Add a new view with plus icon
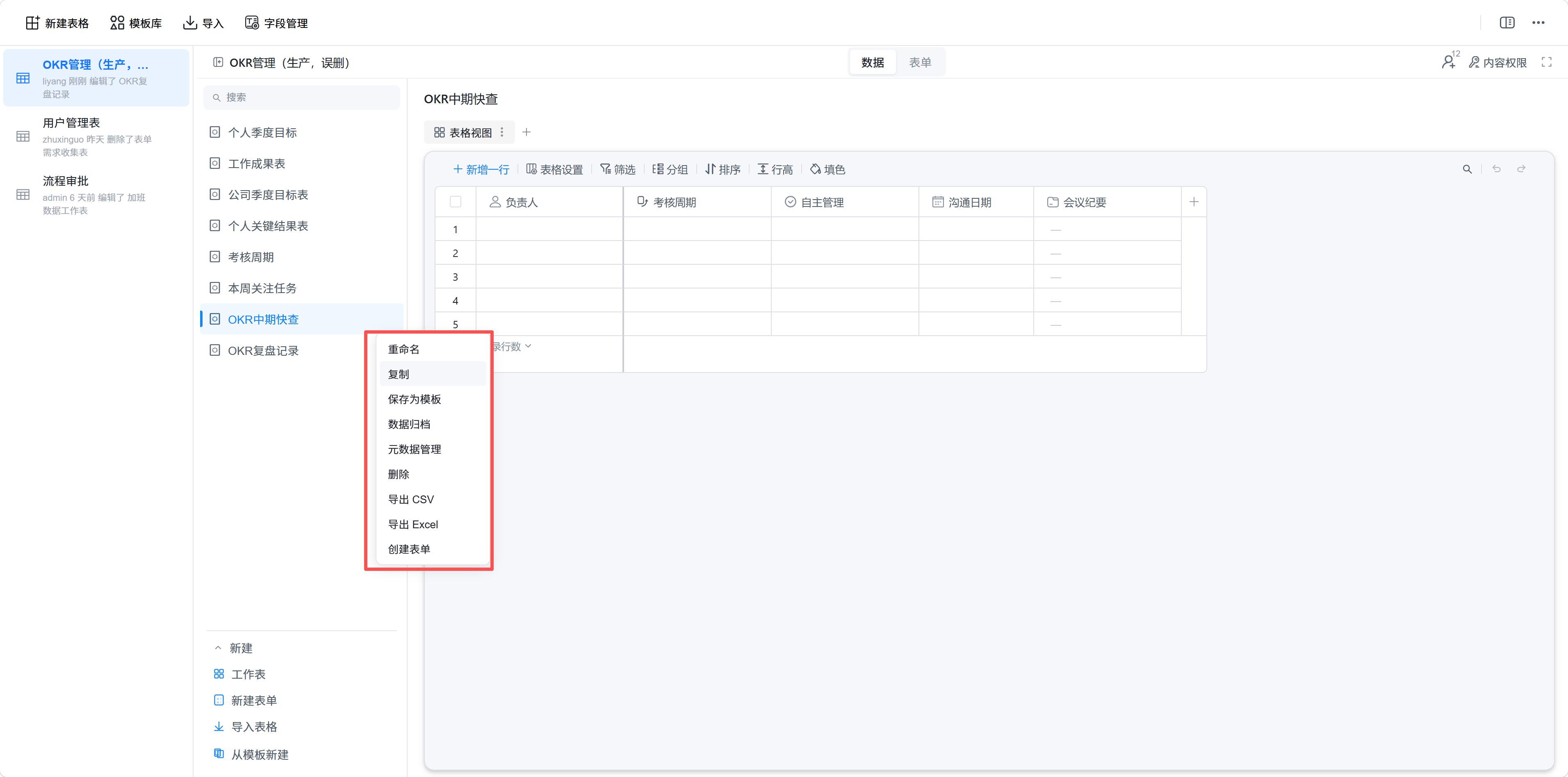 point(526,132)
